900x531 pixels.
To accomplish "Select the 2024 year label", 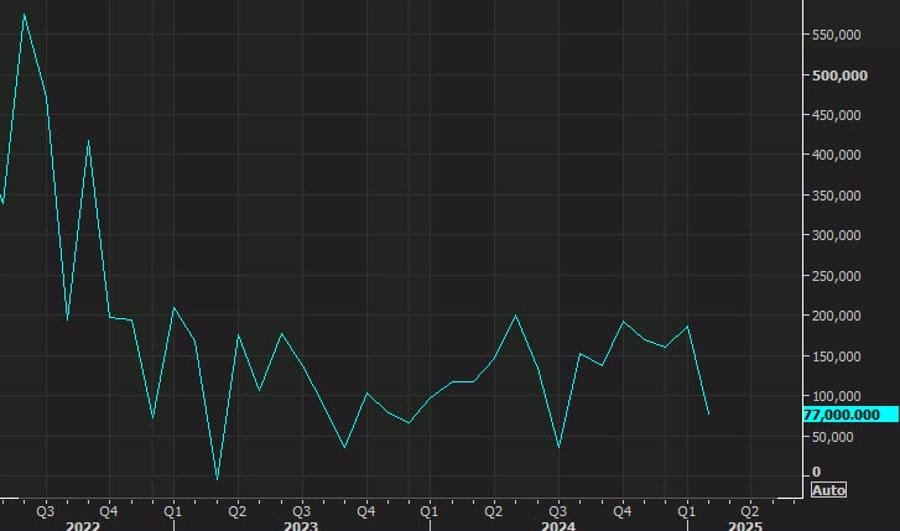I will pyautogui.click(x=558, y=526).
